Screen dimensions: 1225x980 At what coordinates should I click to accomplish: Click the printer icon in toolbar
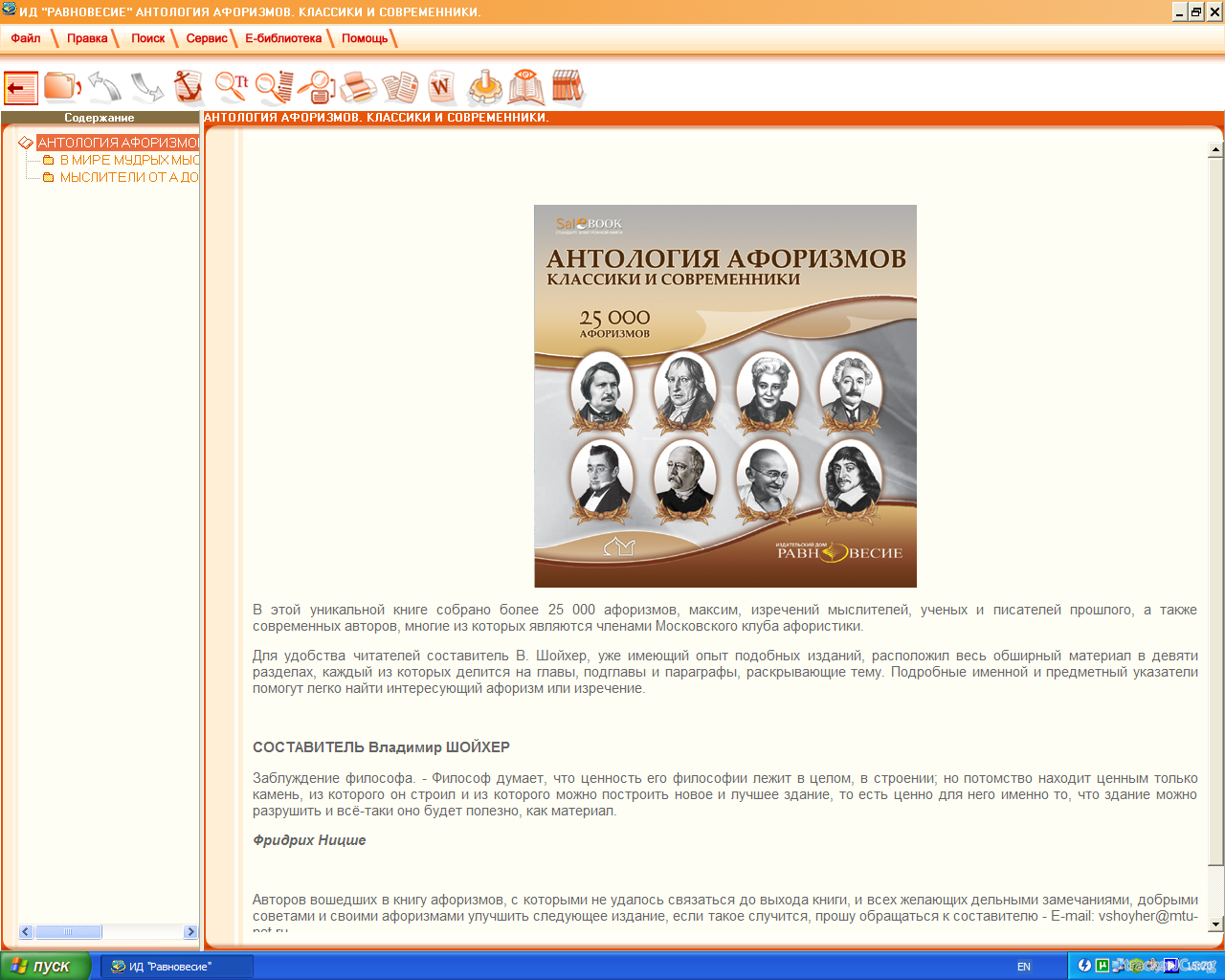tap(358, 87)
